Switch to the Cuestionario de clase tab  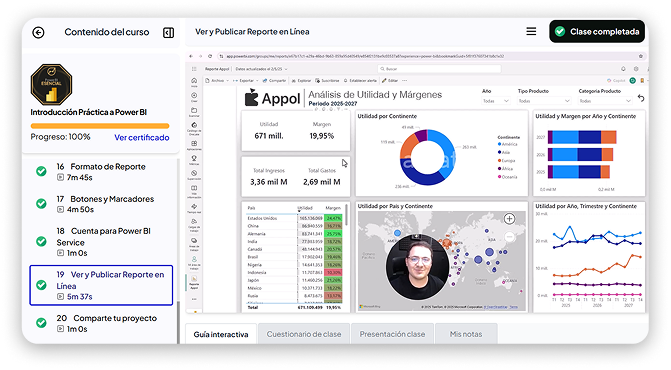click(304, 334)
